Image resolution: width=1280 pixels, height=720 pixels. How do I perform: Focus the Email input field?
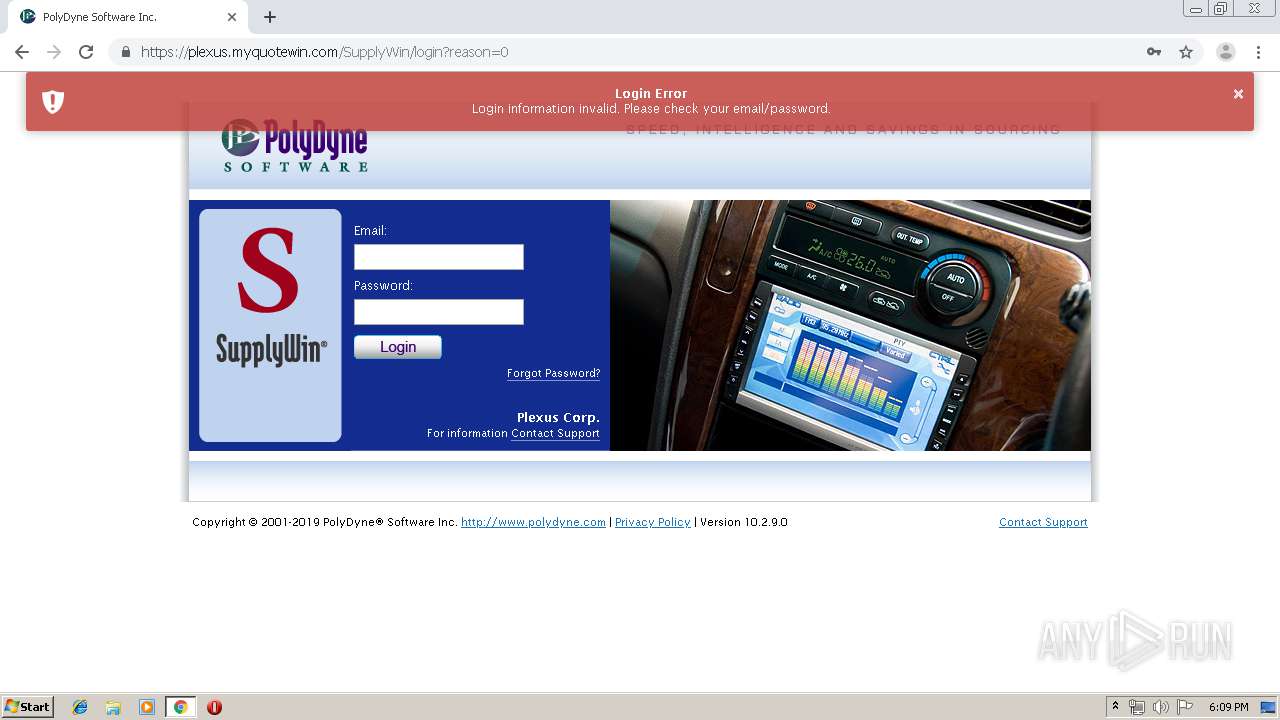tap(438, 257)
